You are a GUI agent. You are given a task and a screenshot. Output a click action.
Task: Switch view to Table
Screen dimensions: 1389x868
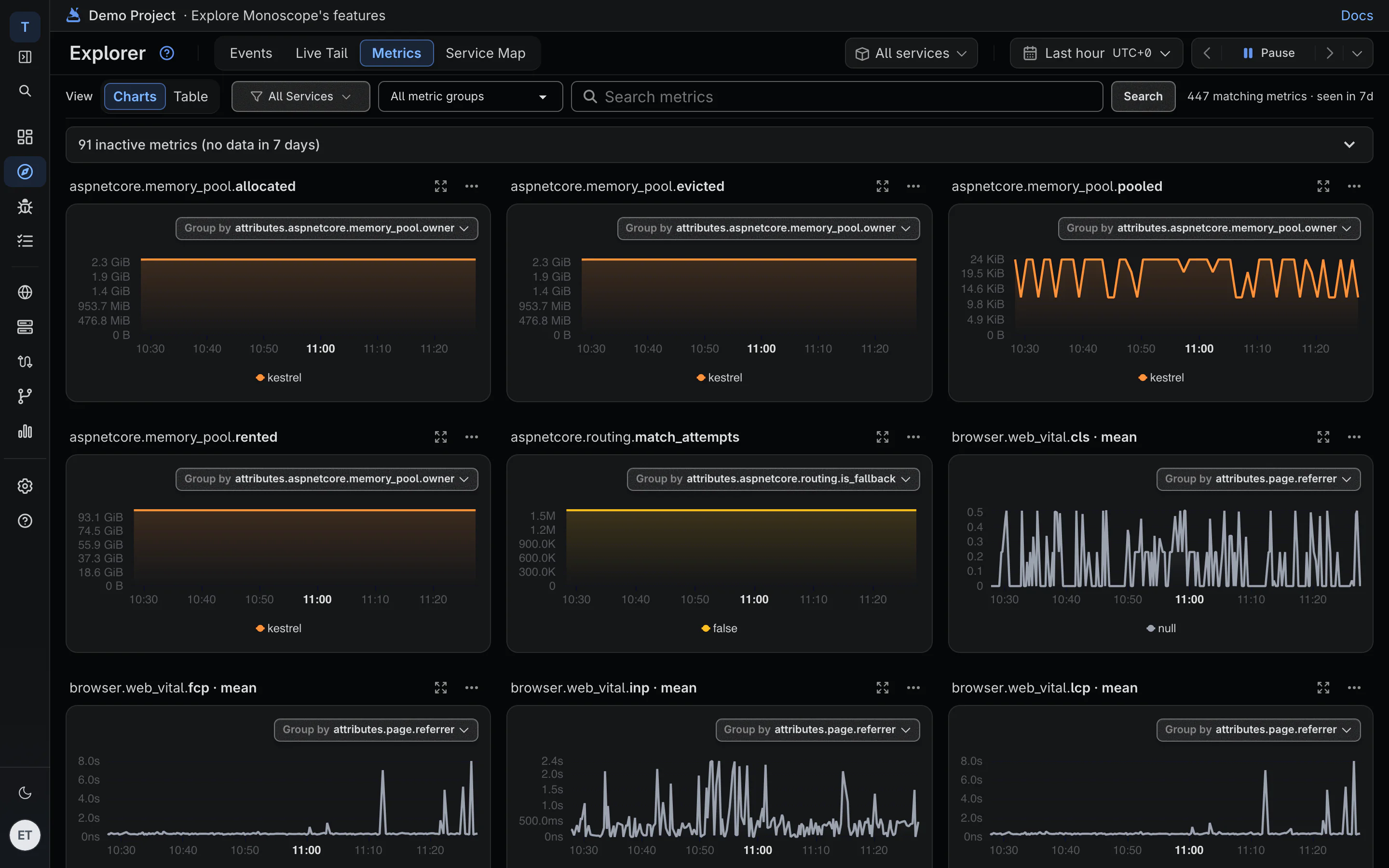point(191,96)
